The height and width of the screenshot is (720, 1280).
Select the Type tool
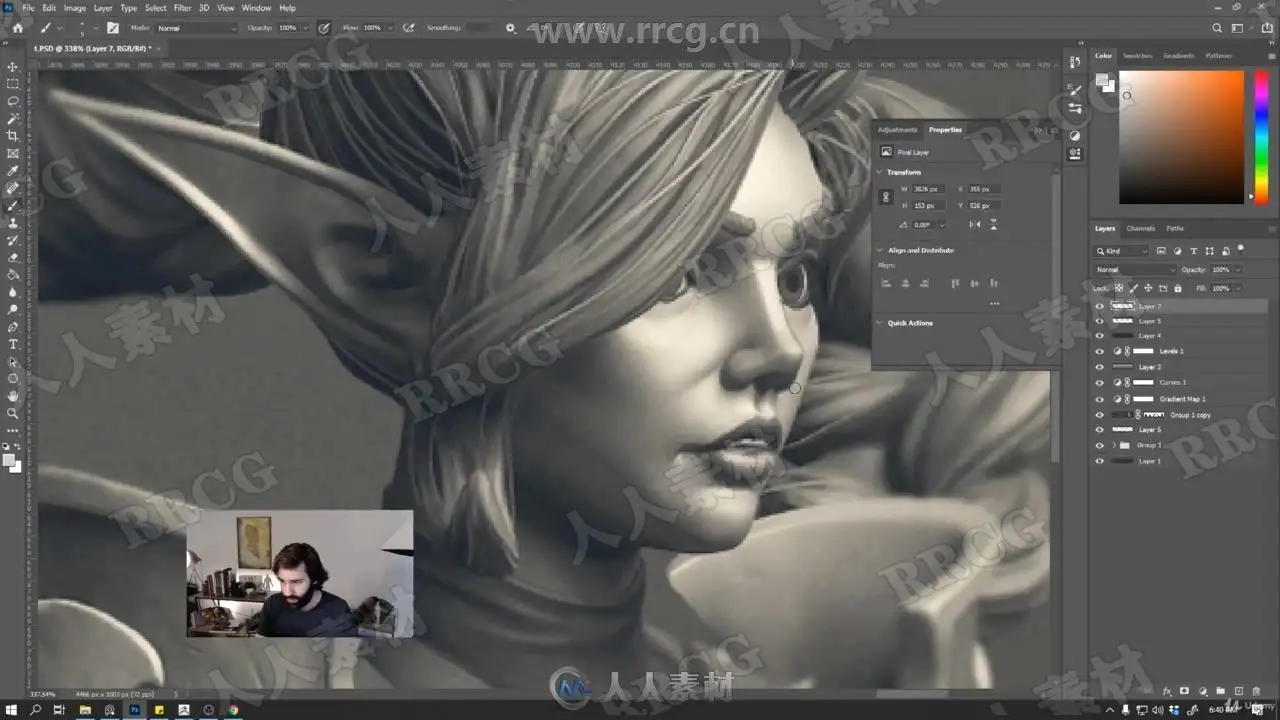[13, 344]
